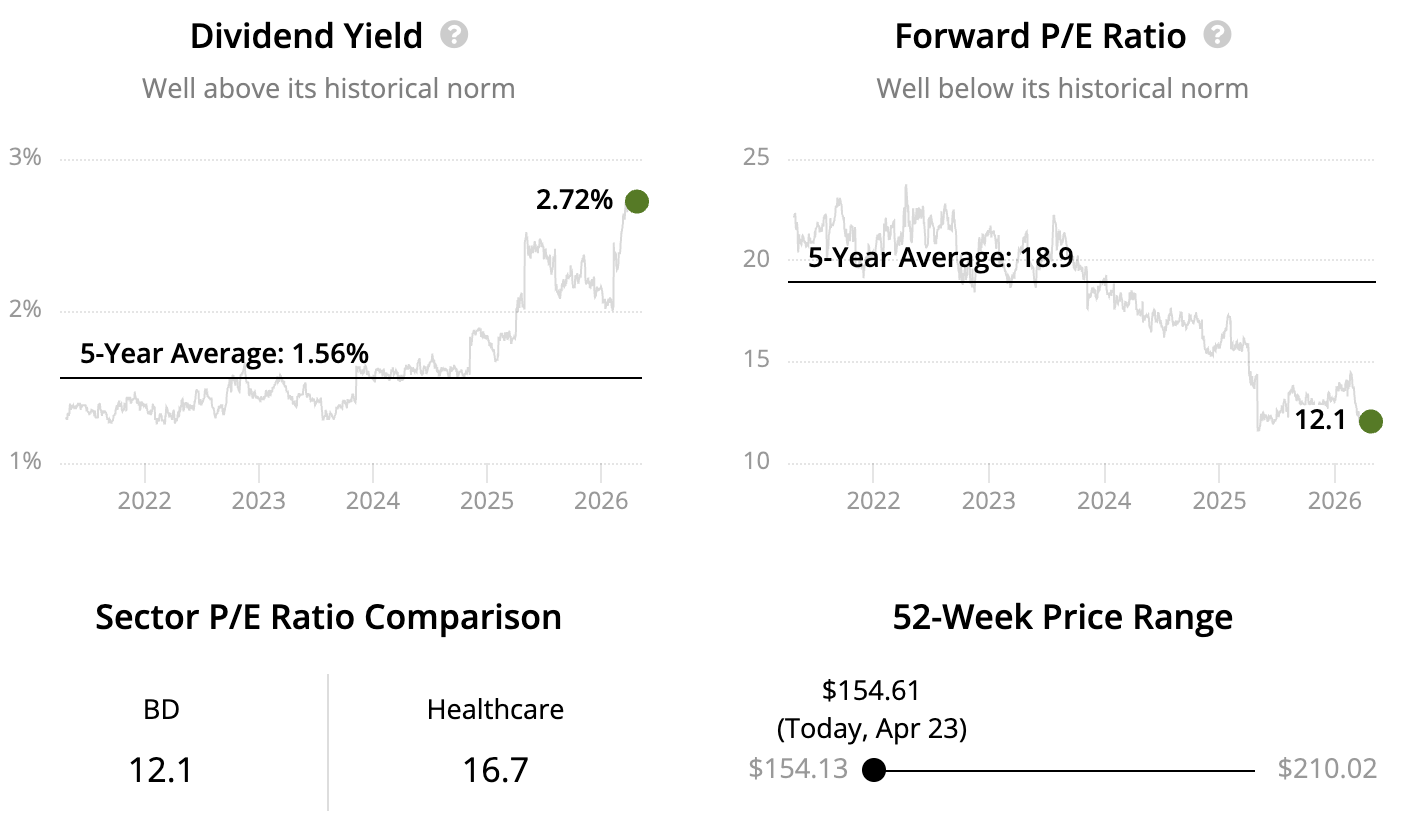
Task: Click the 52-Week Price Range heading
Action: click(1062, 617)
